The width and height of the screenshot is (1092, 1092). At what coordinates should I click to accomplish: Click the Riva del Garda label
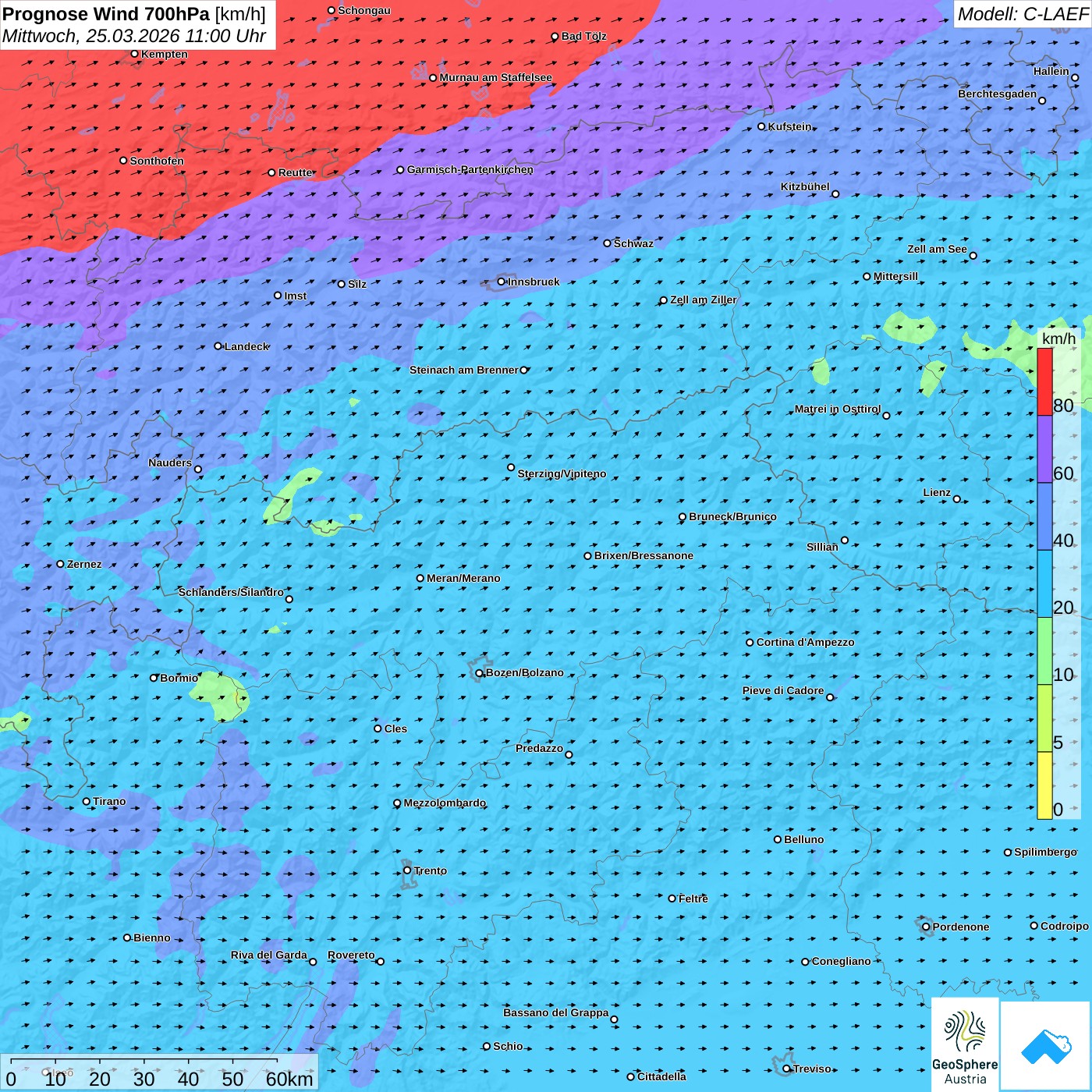point(268,955)
